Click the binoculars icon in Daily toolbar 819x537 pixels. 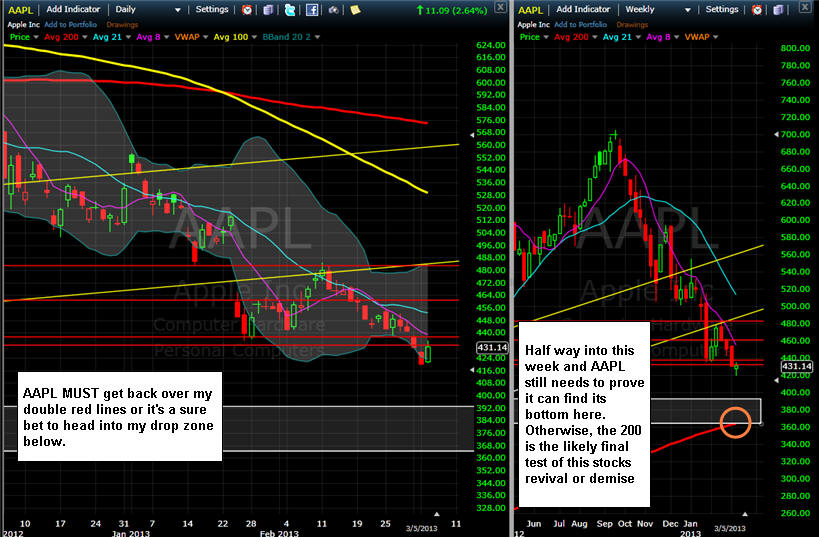pyautogui.click(x=333, y=9)
